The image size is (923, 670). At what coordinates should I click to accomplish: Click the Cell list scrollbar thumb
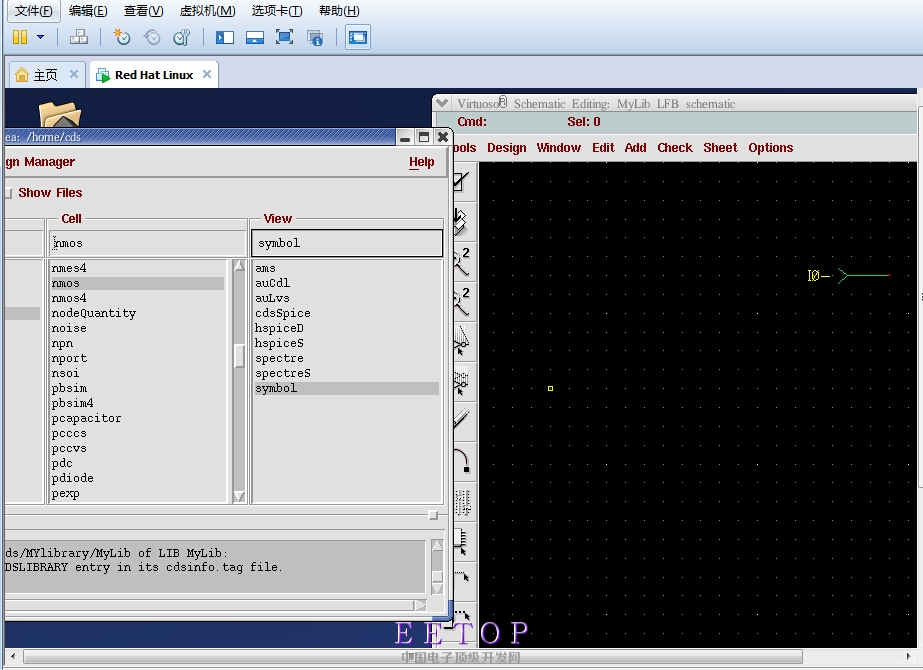click(239, 355)
